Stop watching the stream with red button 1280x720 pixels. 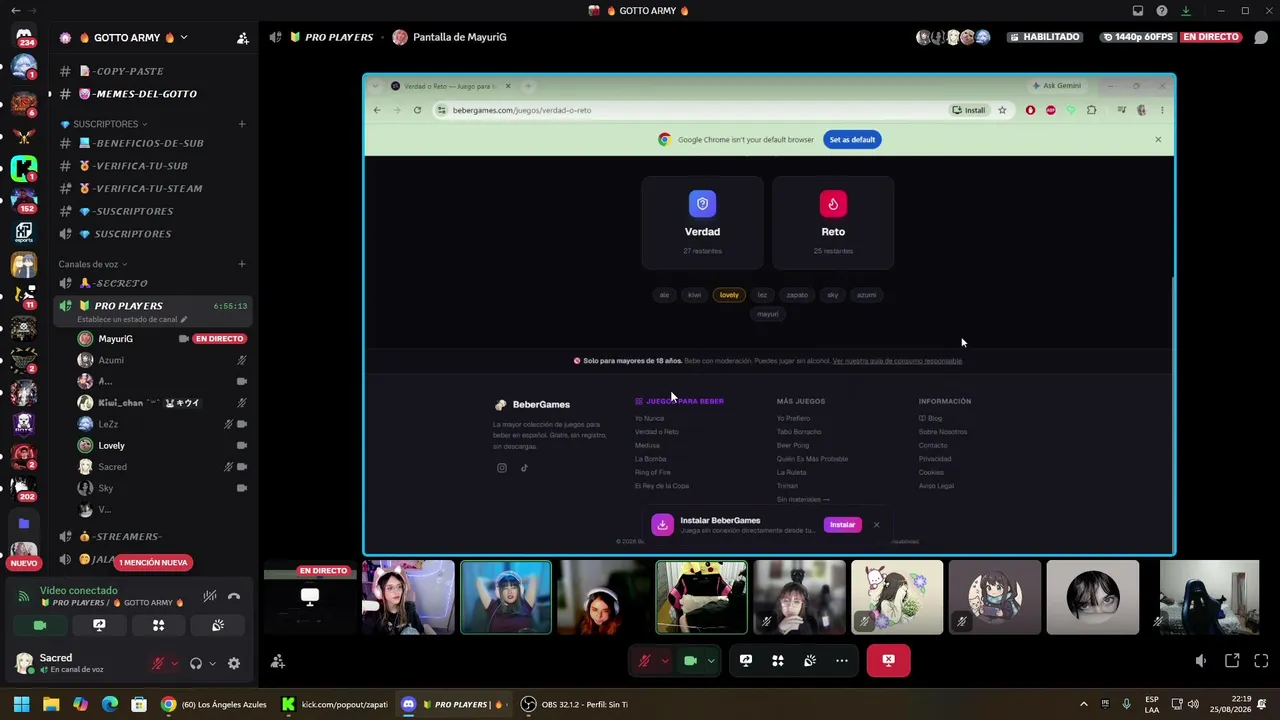coord(888,661)
